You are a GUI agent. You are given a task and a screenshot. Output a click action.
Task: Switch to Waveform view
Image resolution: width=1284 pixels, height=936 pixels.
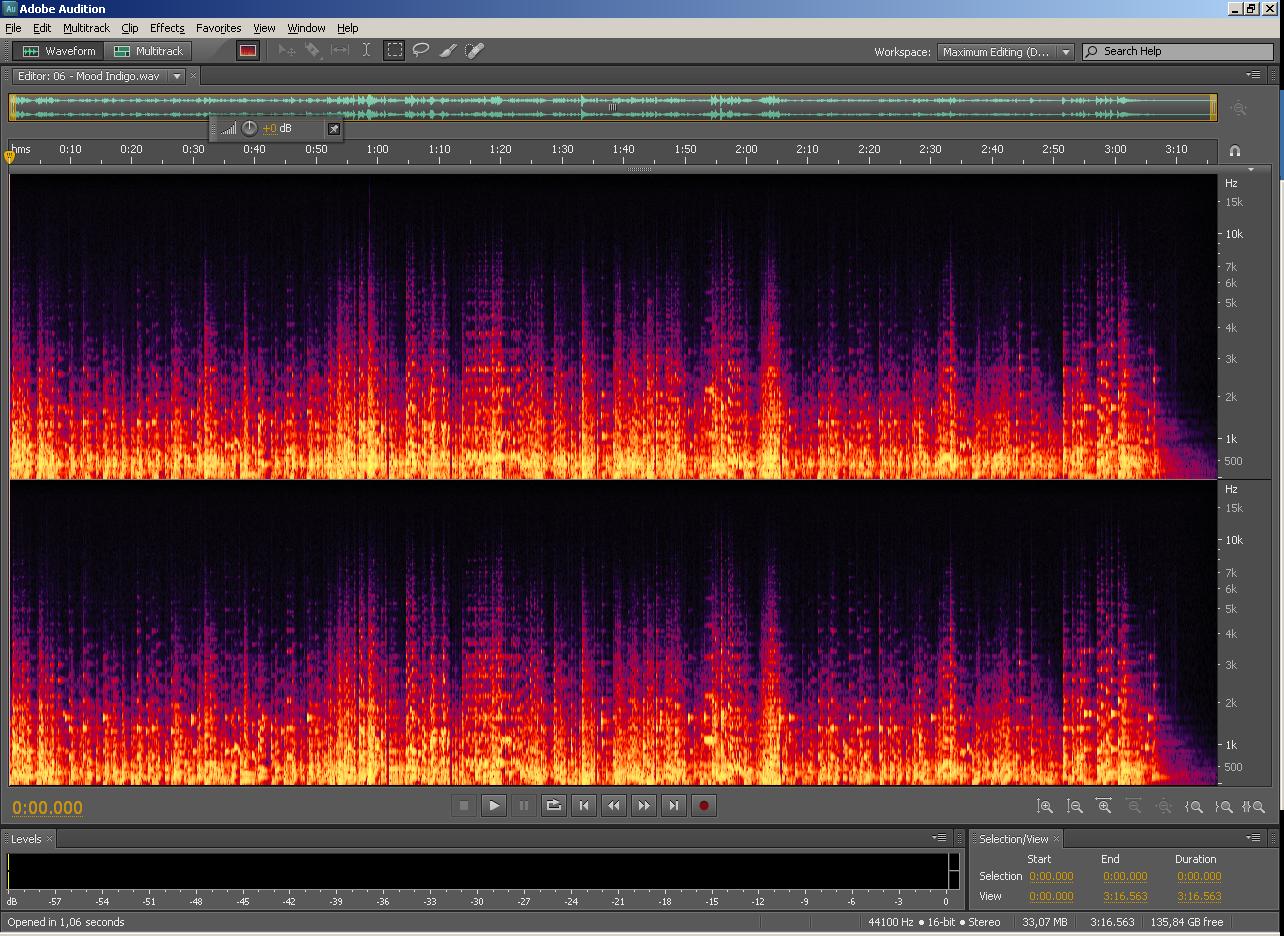(x=60, y=51)
